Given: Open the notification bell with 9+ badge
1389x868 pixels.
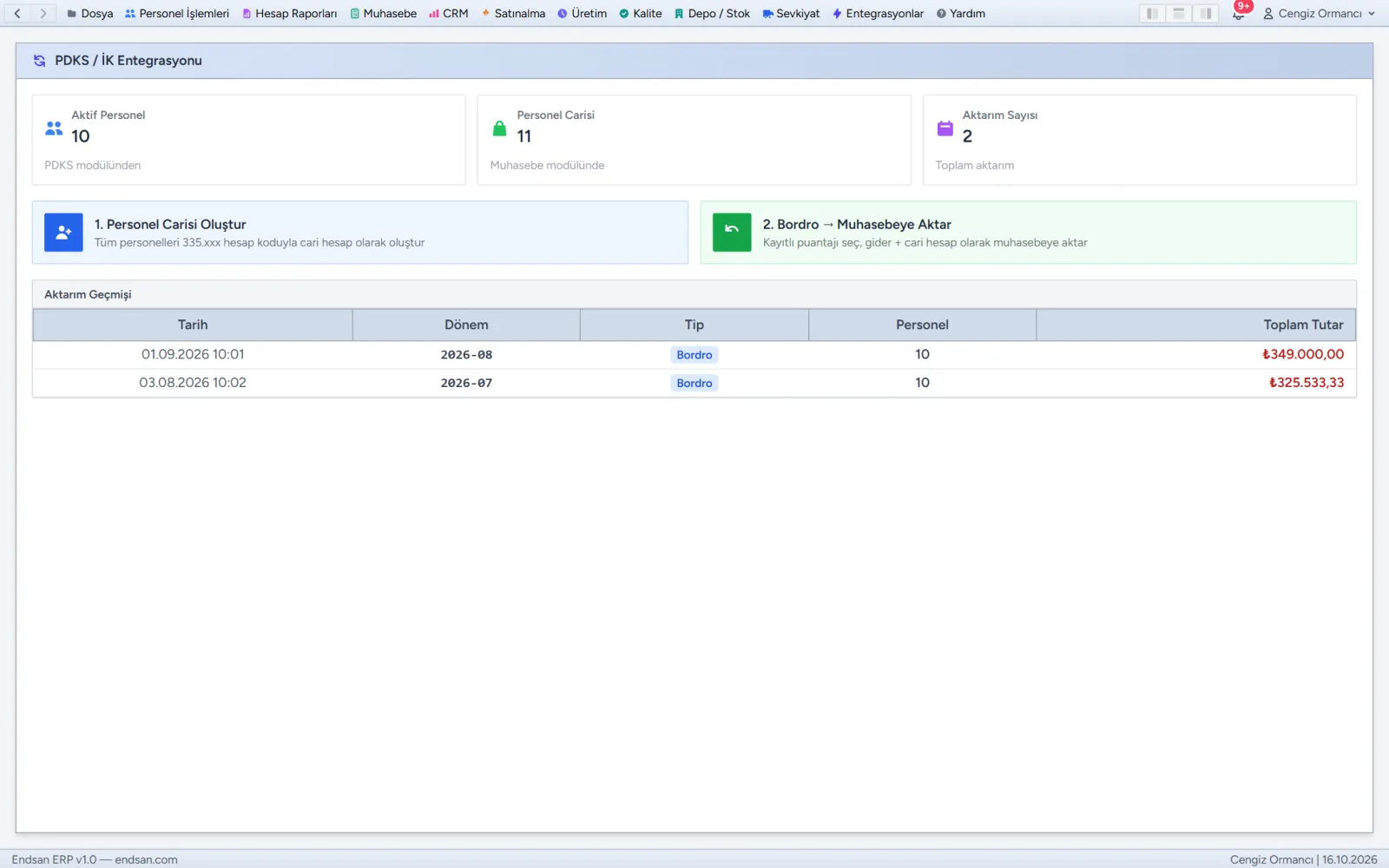Looking at the screenshot, I should tap(1239, 13).
